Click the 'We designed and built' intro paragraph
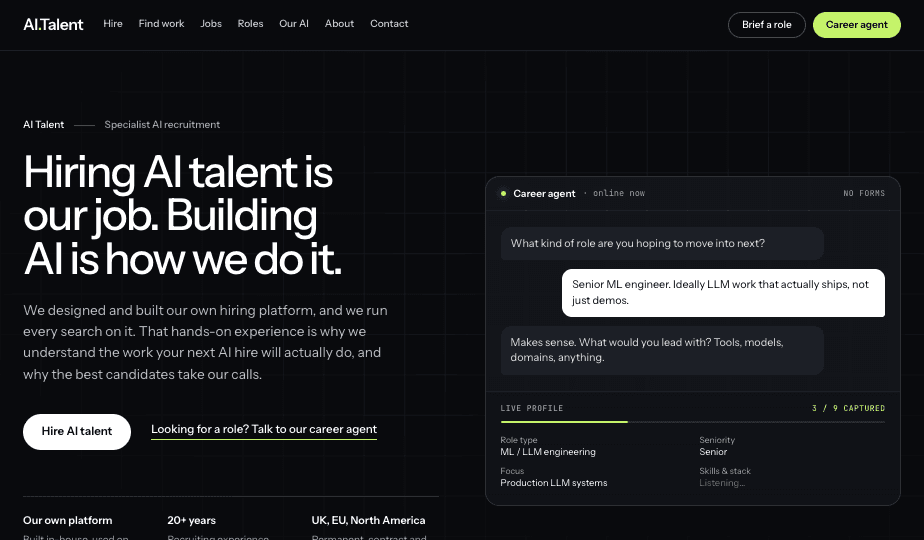Image resolution: width=924 pixels, height=540 pixels. [205, 343]
